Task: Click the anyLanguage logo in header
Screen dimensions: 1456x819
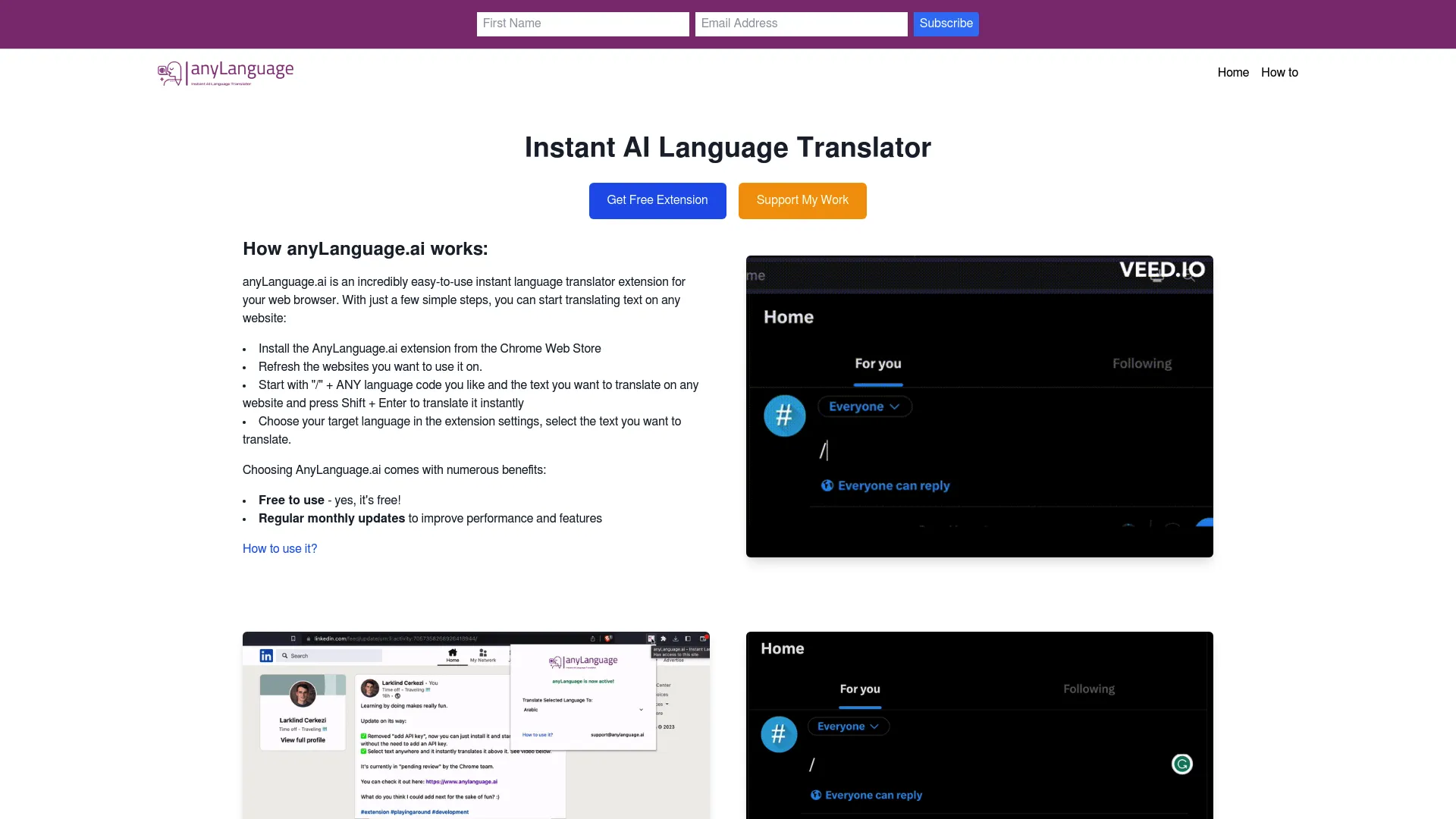Action: pyautogui.click(x=225, y=73)
